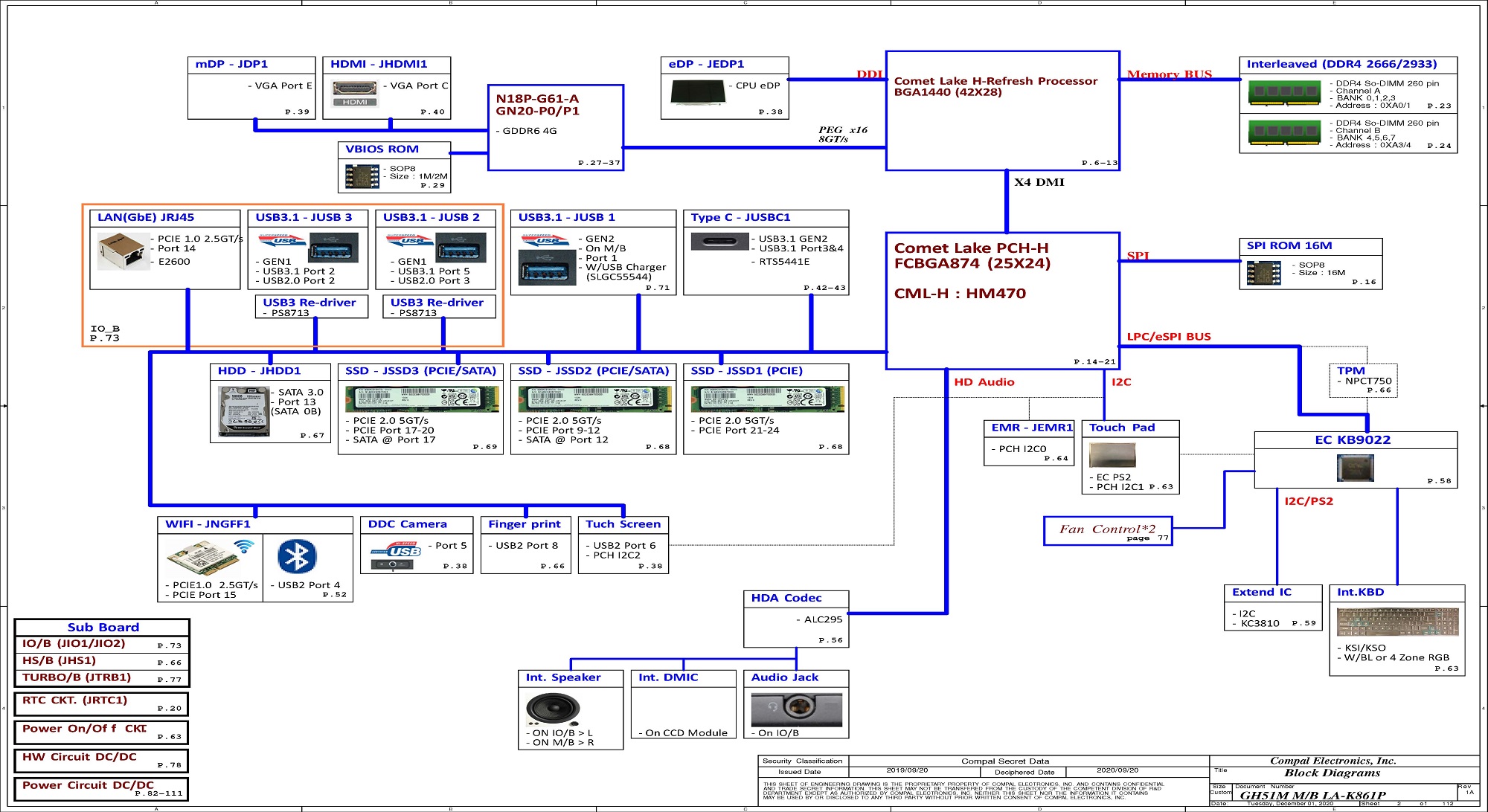Click the Int. Speaker image
Viewport: 1488px width, 812px height.
click(552, 709)
